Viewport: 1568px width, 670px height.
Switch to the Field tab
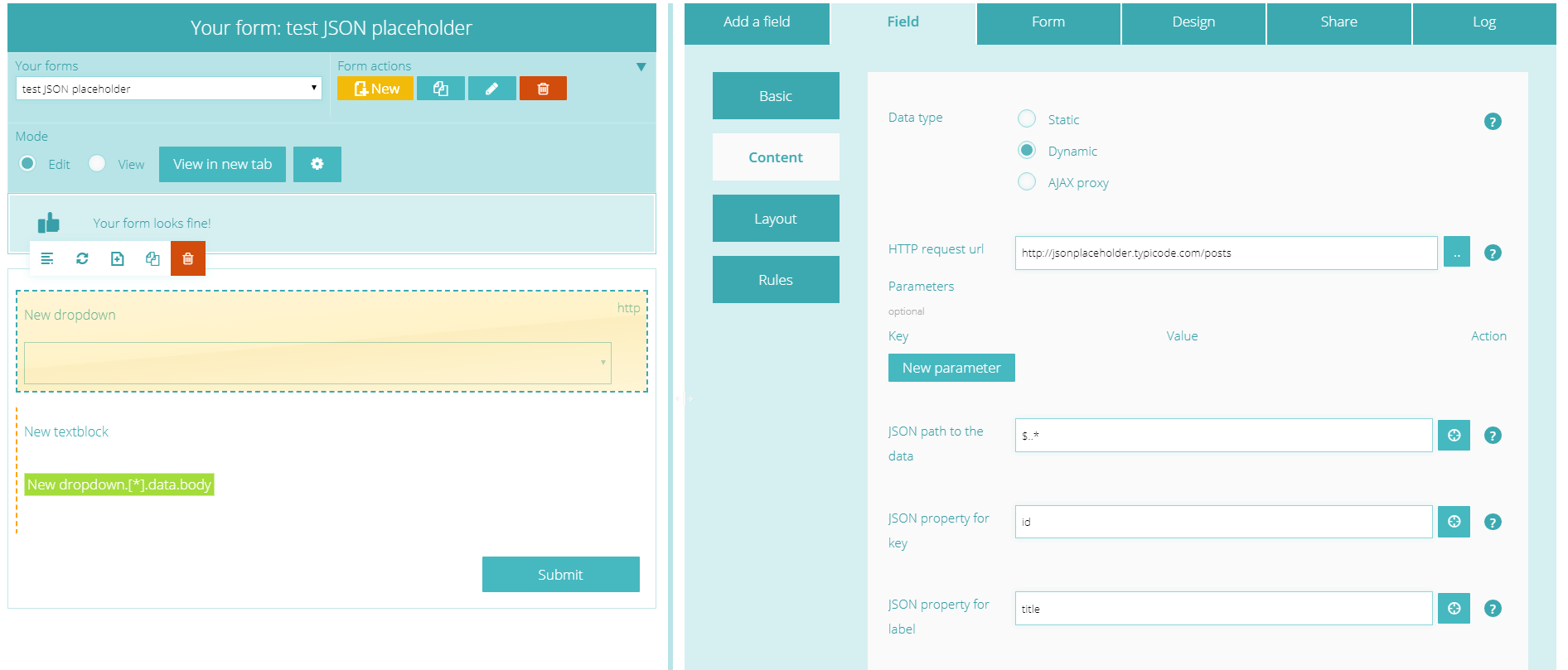[903, 22]
